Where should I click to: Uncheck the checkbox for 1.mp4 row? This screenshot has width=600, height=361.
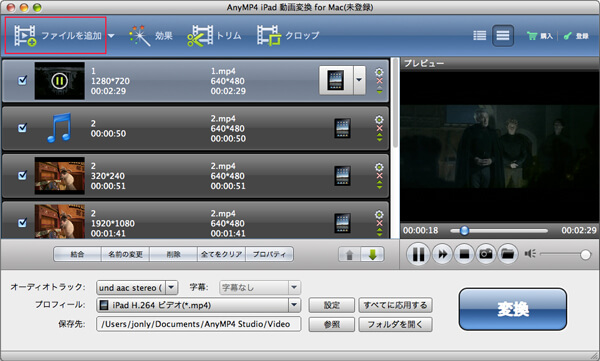point(23,80)
